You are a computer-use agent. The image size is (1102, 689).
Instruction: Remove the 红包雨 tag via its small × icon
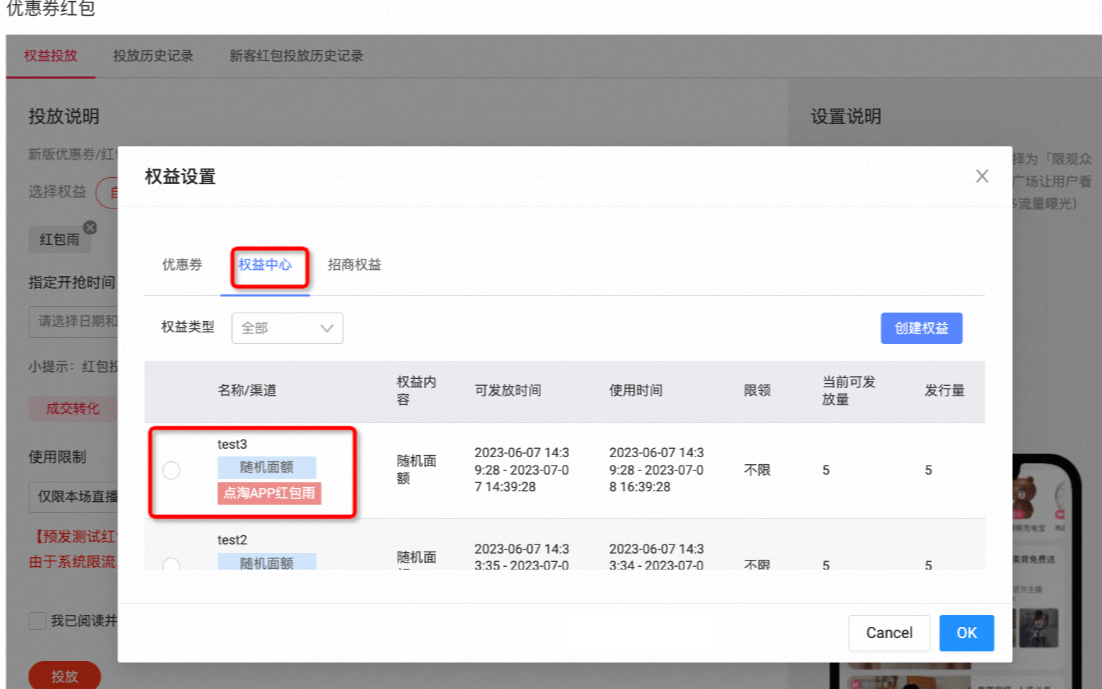89,226
